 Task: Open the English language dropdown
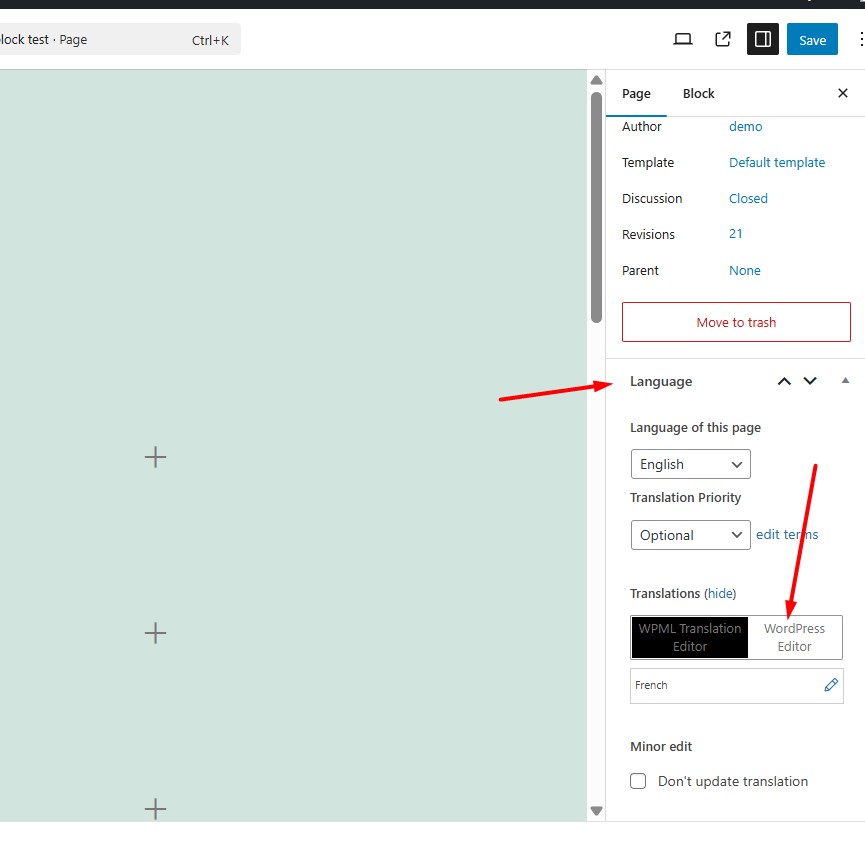tap(690, 464)
